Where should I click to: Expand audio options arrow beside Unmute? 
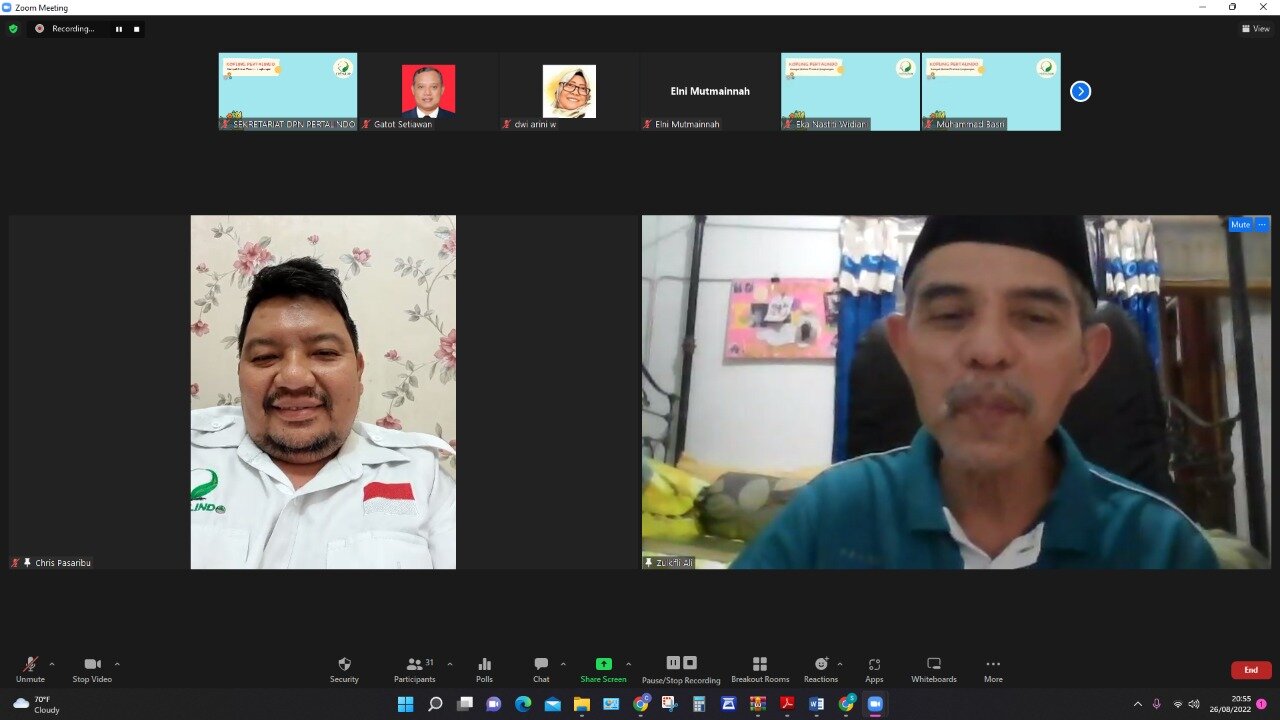coord(52,664)
